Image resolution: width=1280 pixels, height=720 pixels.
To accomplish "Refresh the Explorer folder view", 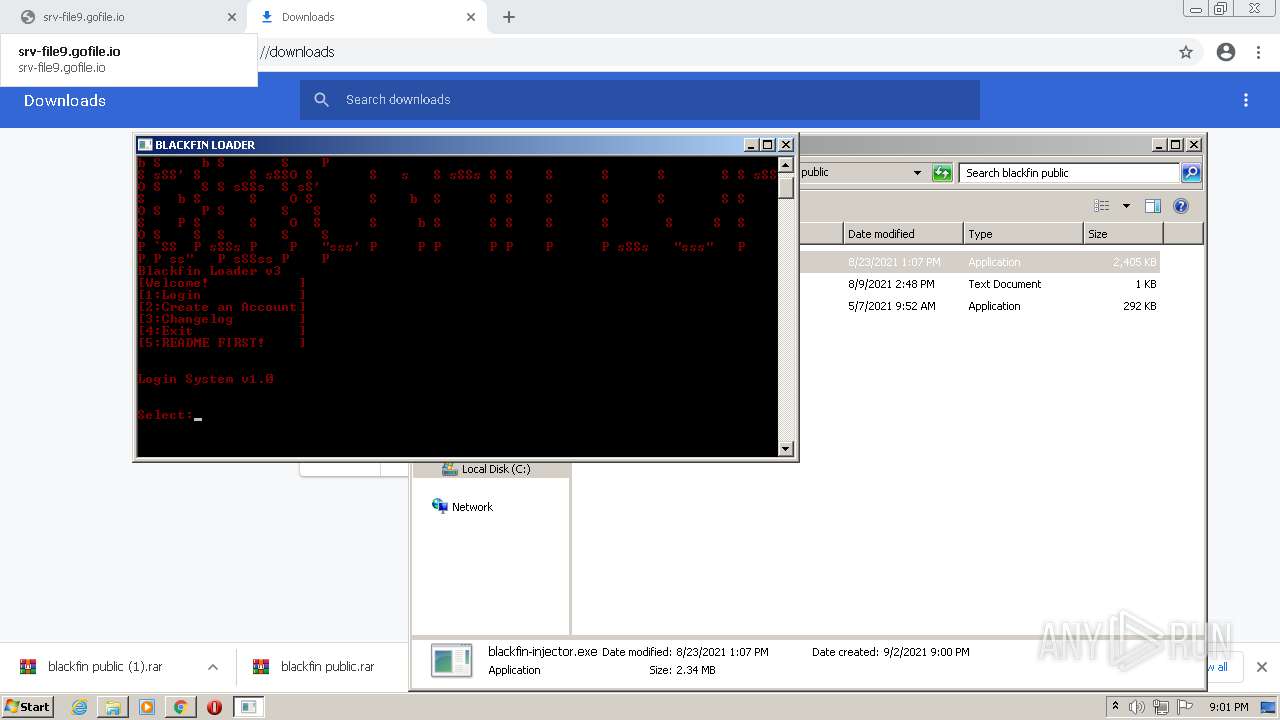I will pos(942,173).
